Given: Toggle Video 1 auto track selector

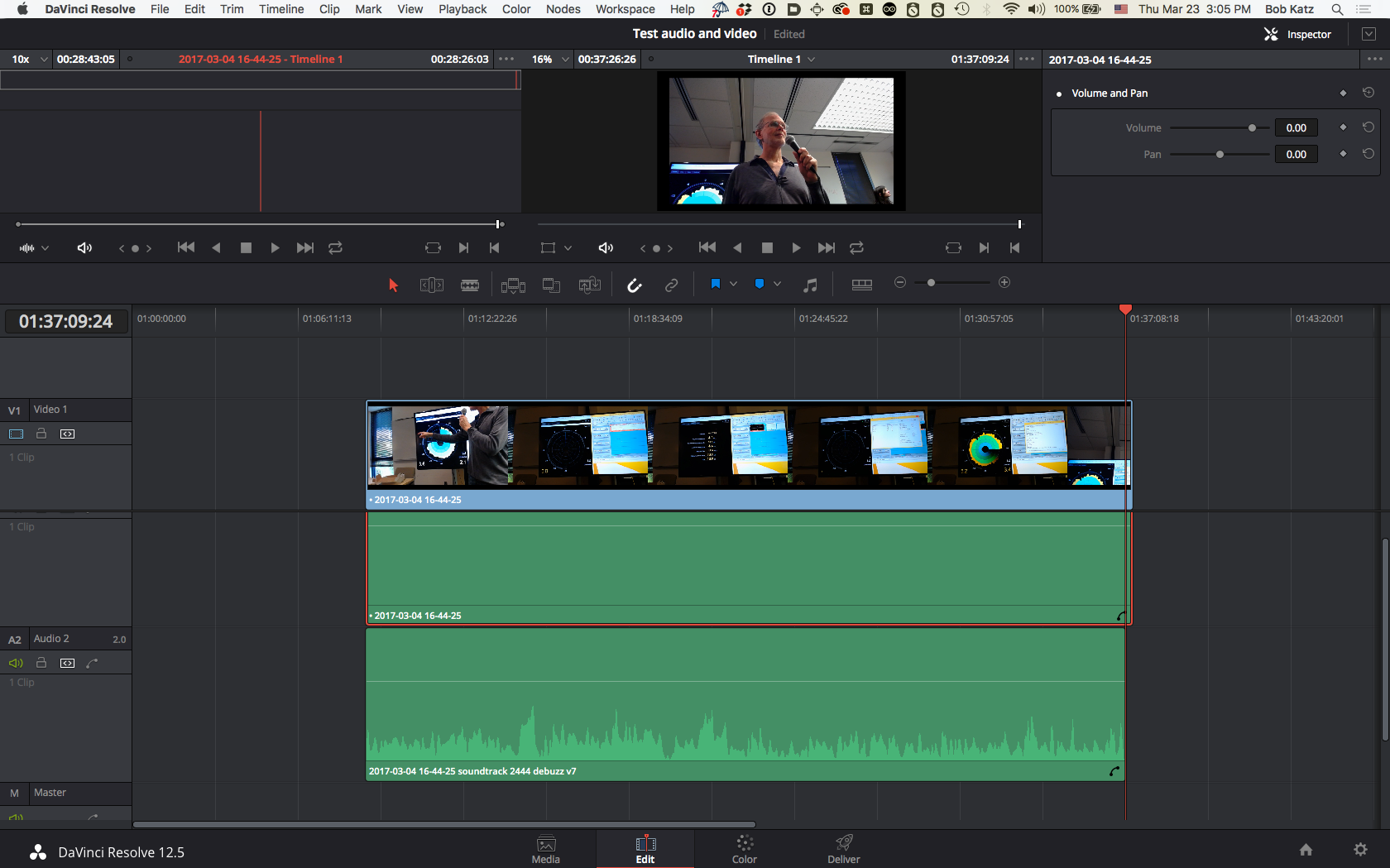Looking at the screenshot, I should coord(68,434).
